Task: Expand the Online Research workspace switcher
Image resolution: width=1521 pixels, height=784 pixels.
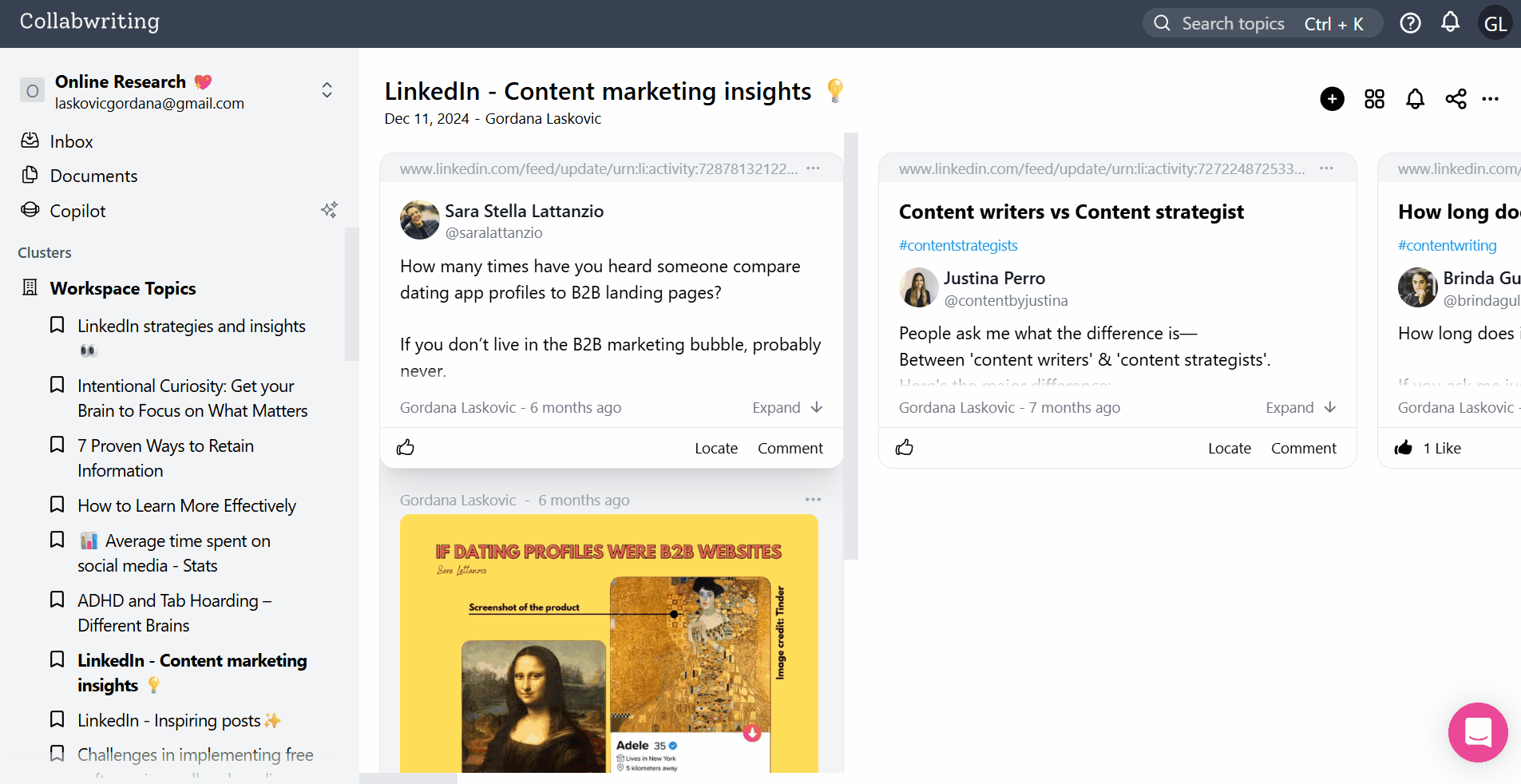Action: [327, 90]
